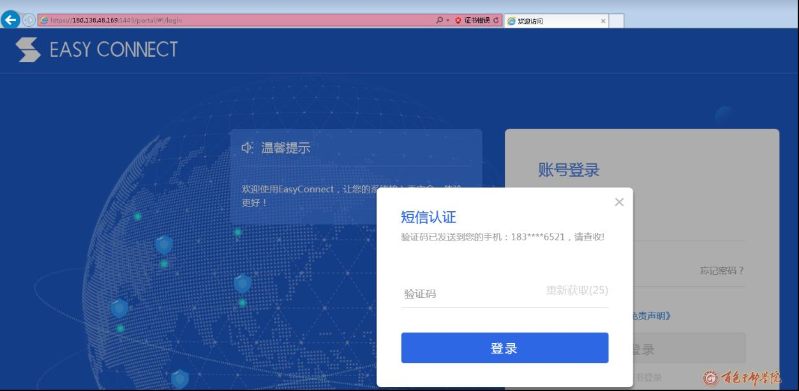Close the 欢迎访问 browser tab
799x391 pixels.
click(x=603, y=21)
